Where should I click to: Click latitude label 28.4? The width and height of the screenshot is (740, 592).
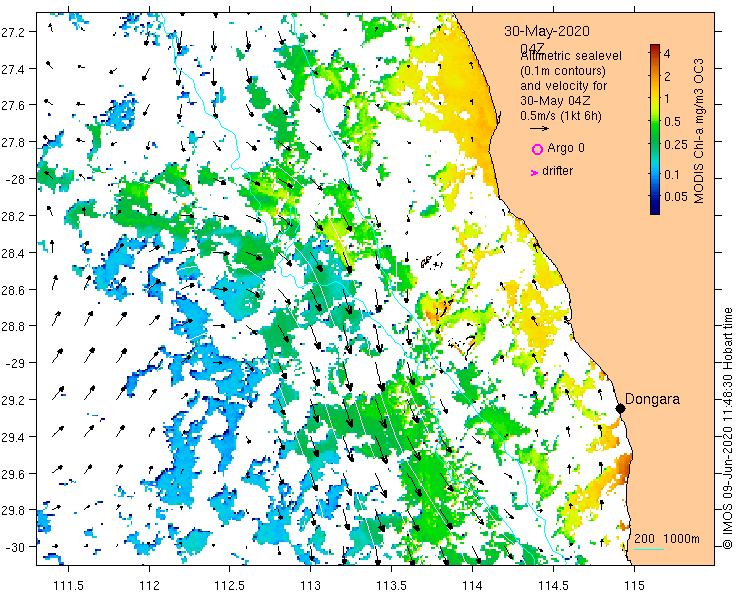(x=12, y=253)
